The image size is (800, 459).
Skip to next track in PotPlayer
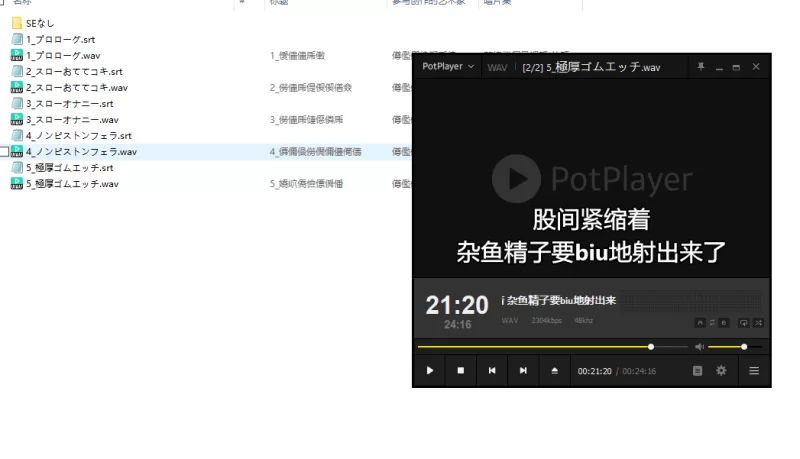pos(523,371)
